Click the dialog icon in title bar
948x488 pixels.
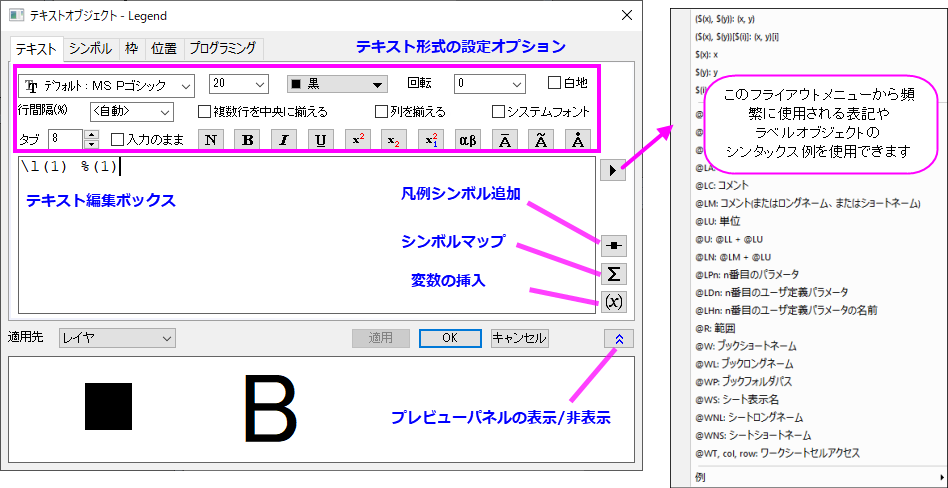pos(17,15)
